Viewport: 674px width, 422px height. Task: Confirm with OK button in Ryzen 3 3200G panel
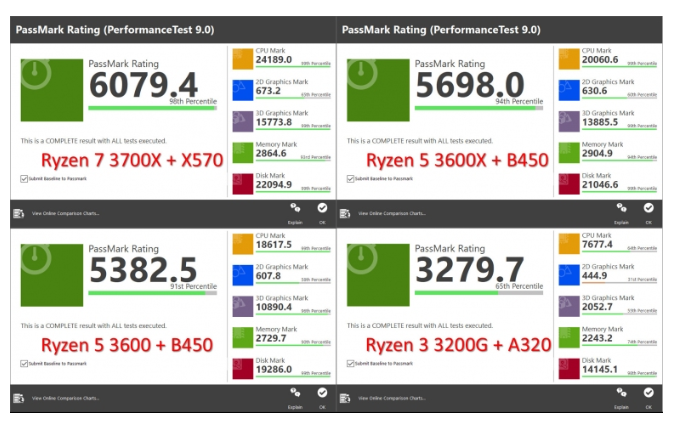pyautogui.click(x=648, y=393)
